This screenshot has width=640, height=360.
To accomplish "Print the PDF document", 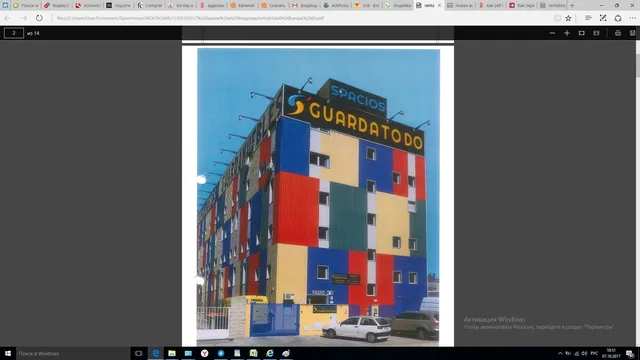I will click(x=618, y=33).
